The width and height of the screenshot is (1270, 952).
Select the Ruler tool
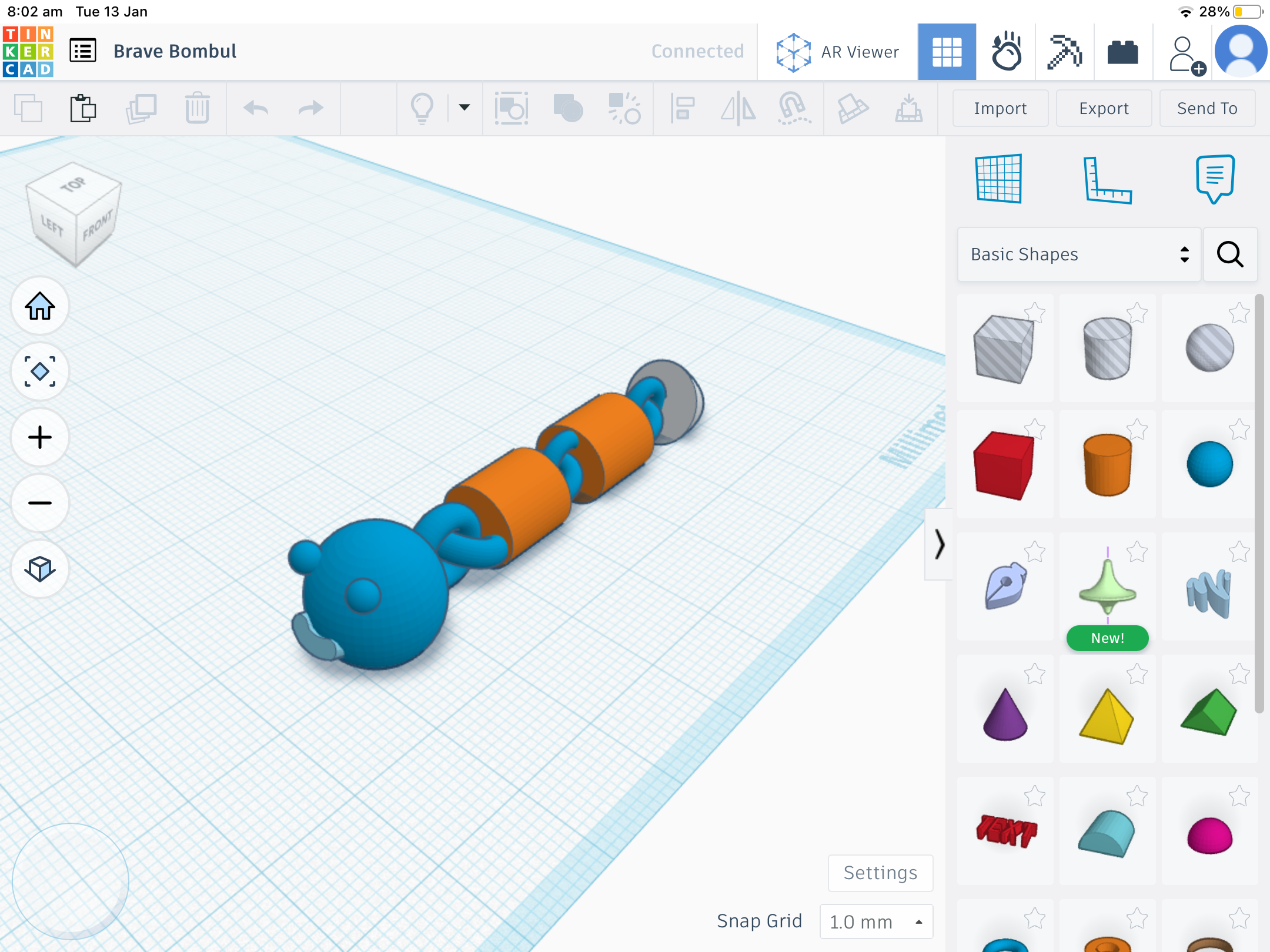[1107, 180]
